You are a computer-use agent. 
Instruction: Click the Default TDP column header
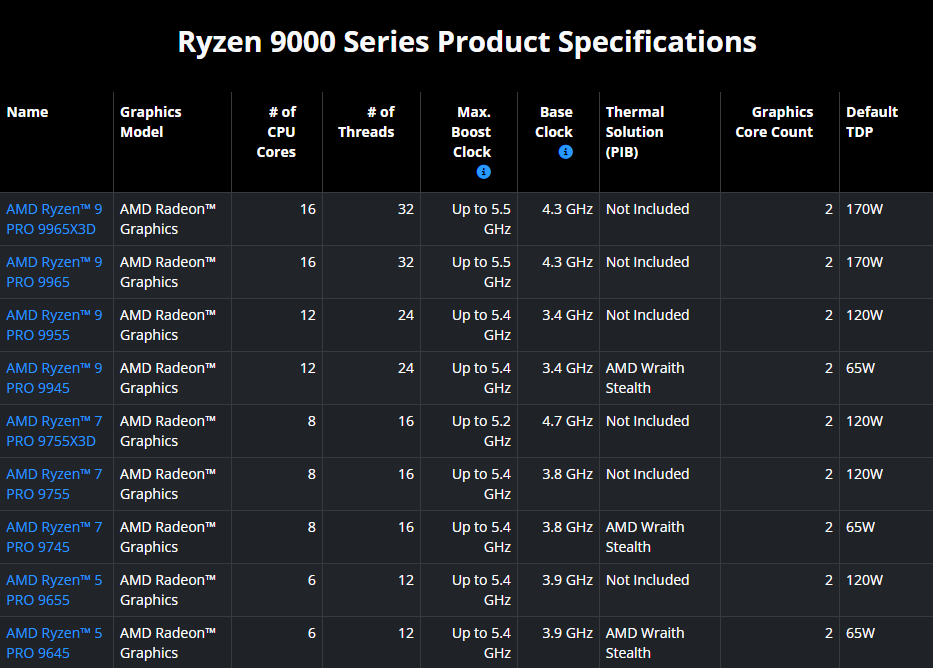point(872,122)
